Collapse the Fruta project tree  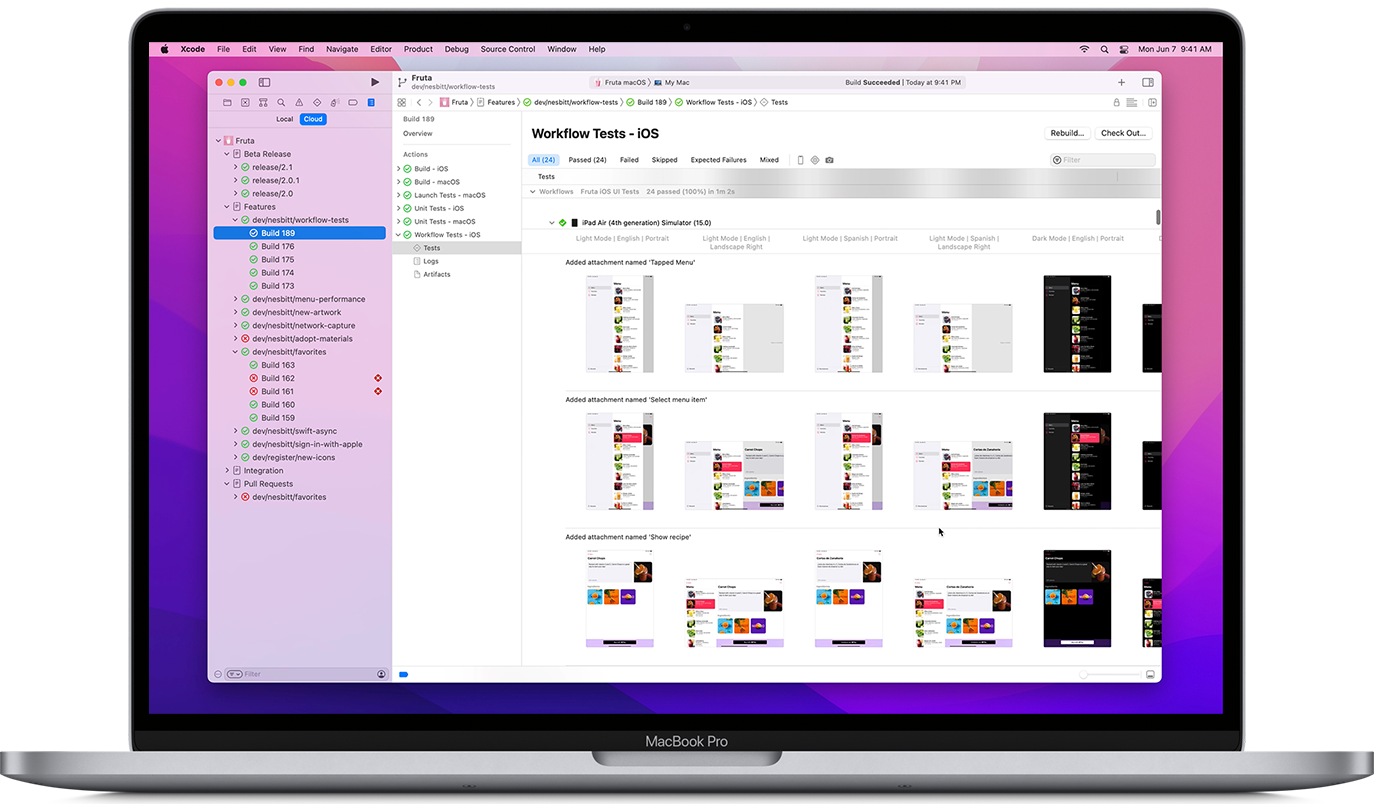(x=218, y=141)
